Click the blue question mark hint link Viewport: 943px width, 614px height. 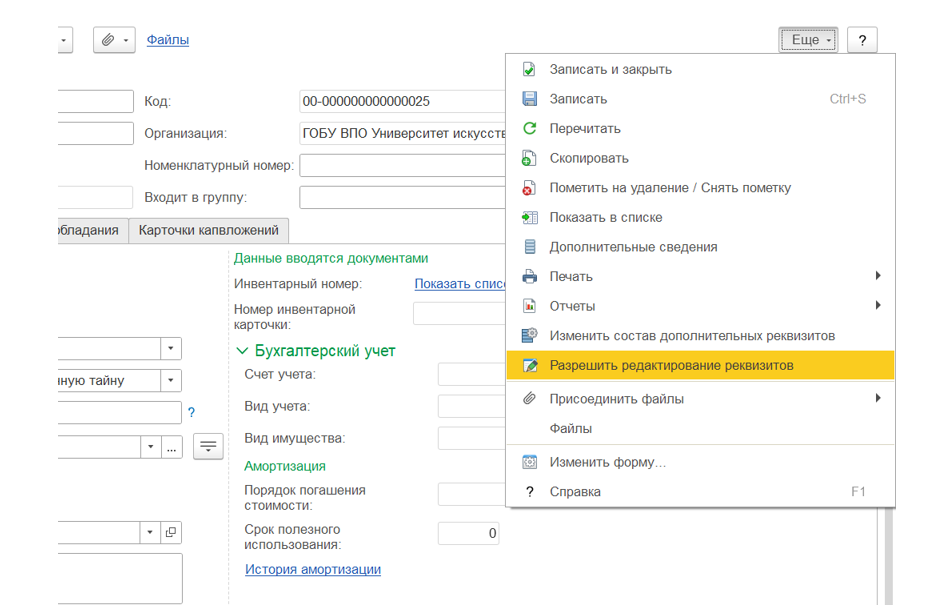coord(191,413)
